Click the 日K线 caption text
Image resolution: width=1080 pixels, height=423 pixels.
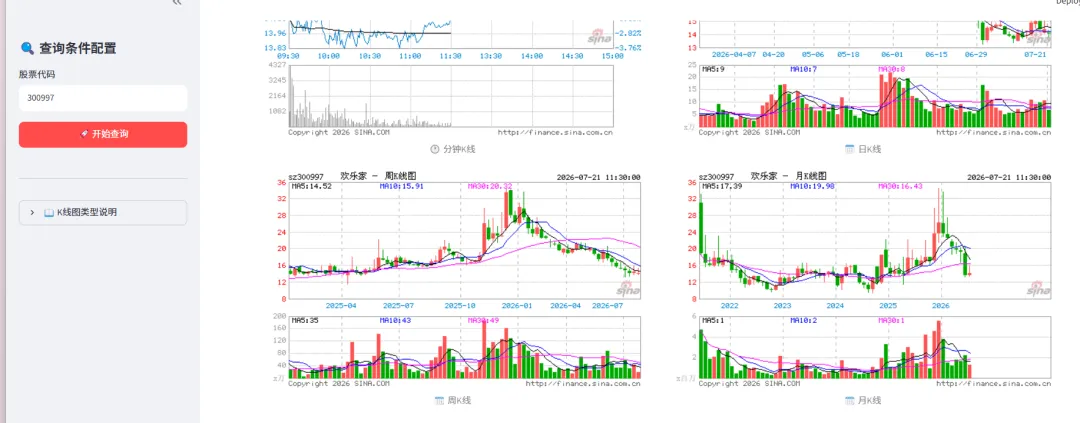[869, 149]
